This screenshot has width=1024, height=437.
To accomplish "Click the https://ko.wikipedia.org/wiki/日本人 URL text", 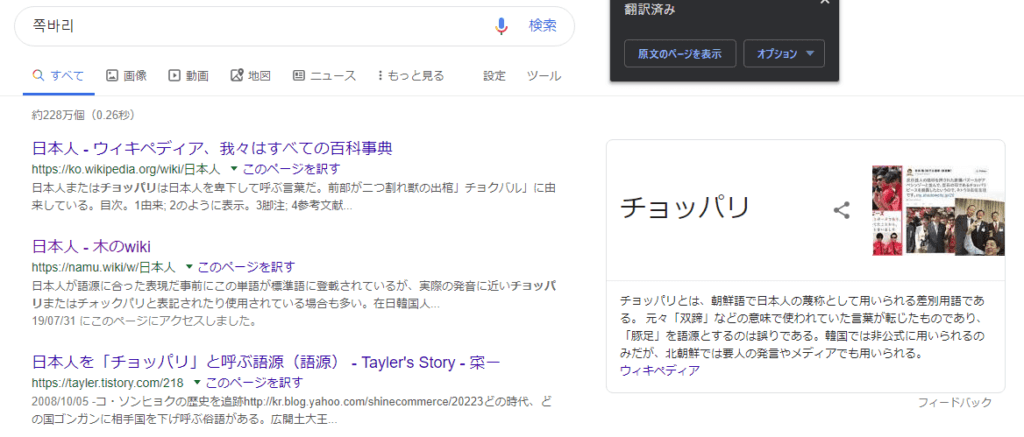I will pyautogui.click(x=126, y=169).
